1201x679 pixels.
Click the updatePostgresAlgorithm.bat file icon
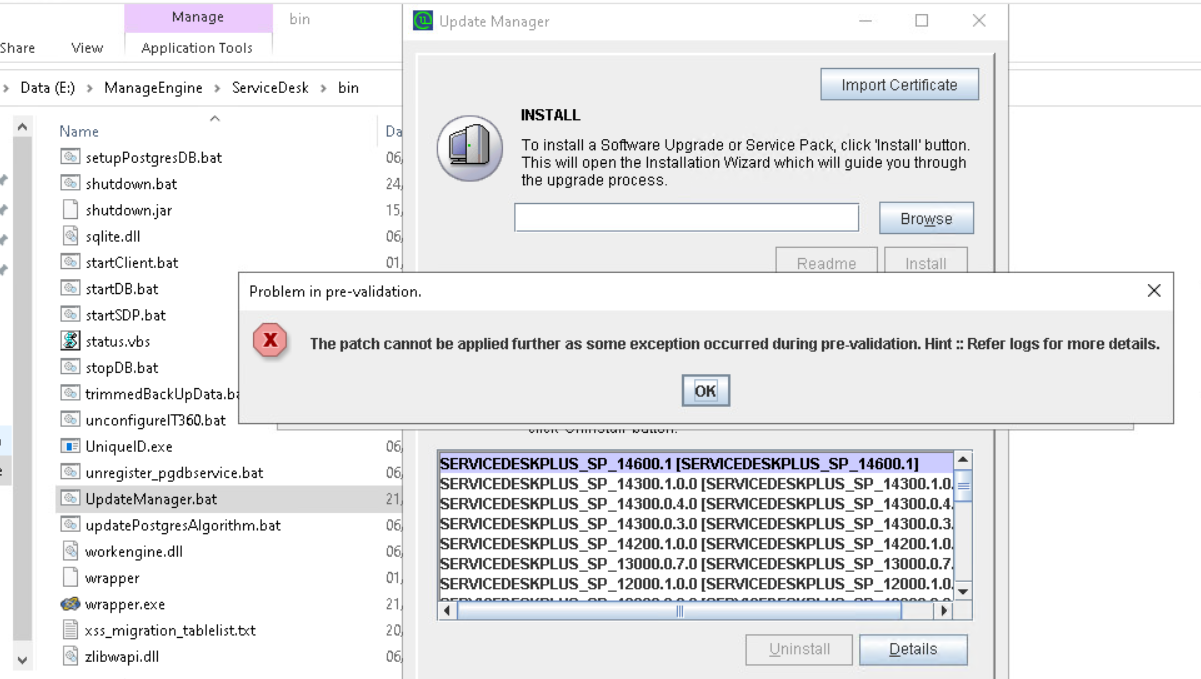[x=70, y=525]
